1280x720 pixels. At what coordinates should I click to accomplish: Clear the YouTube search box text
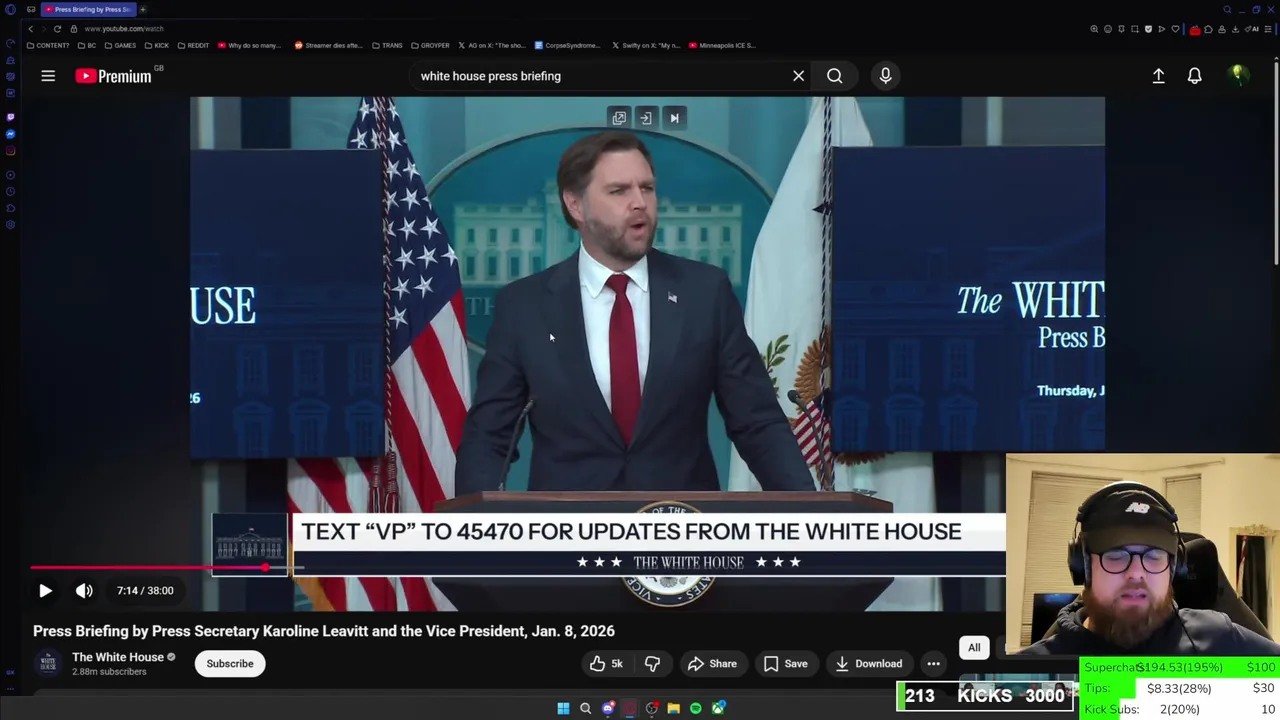798,76
